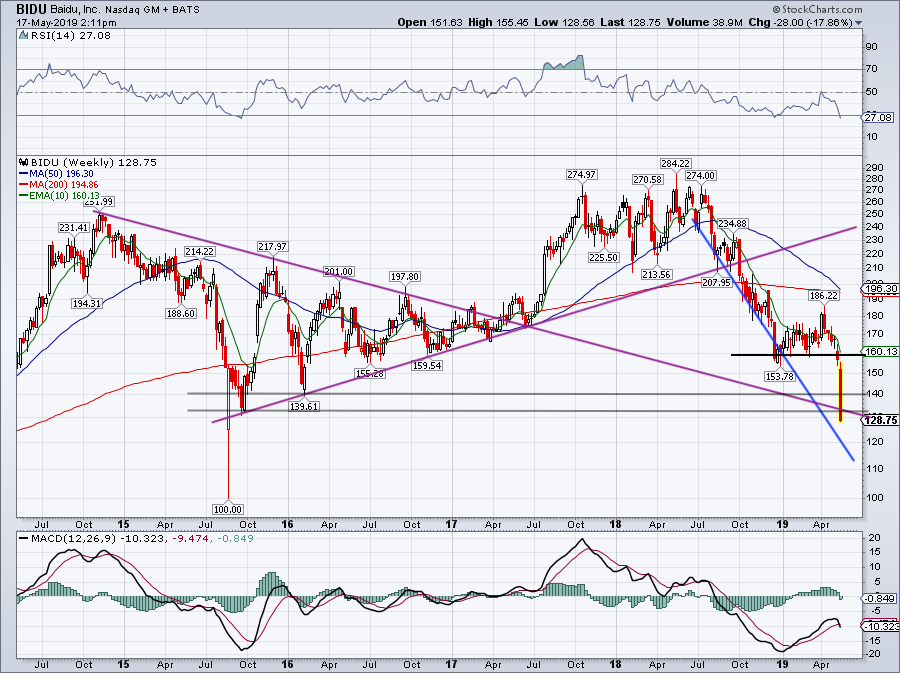Click the 155.28 low price label

(x=370, y=374)
